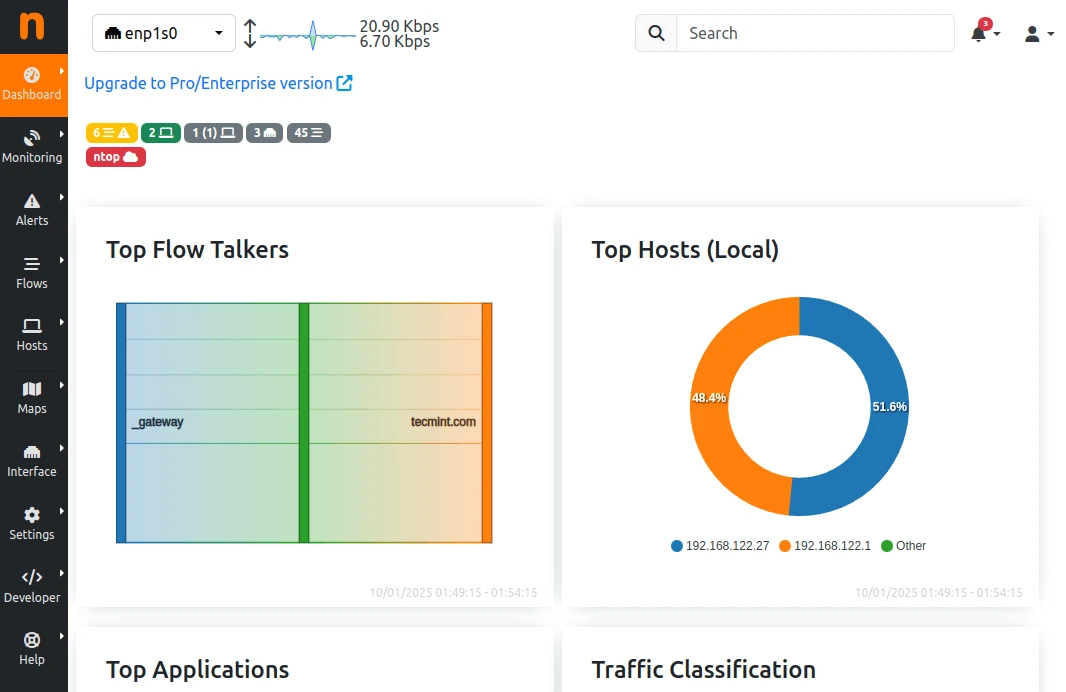1066x692 pixels.
Task: Click the Search input field
Action: click(815, 33)
